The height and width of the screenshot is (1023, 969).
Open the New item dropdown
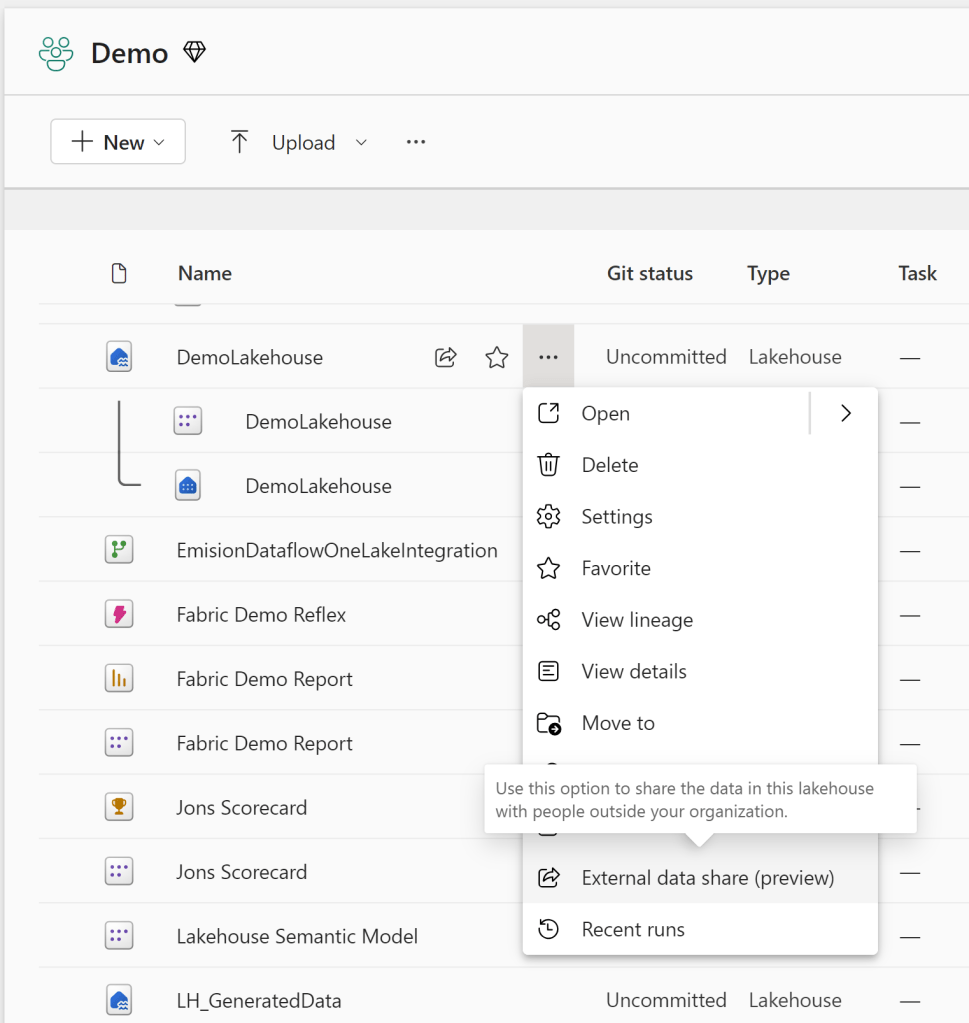118,142
